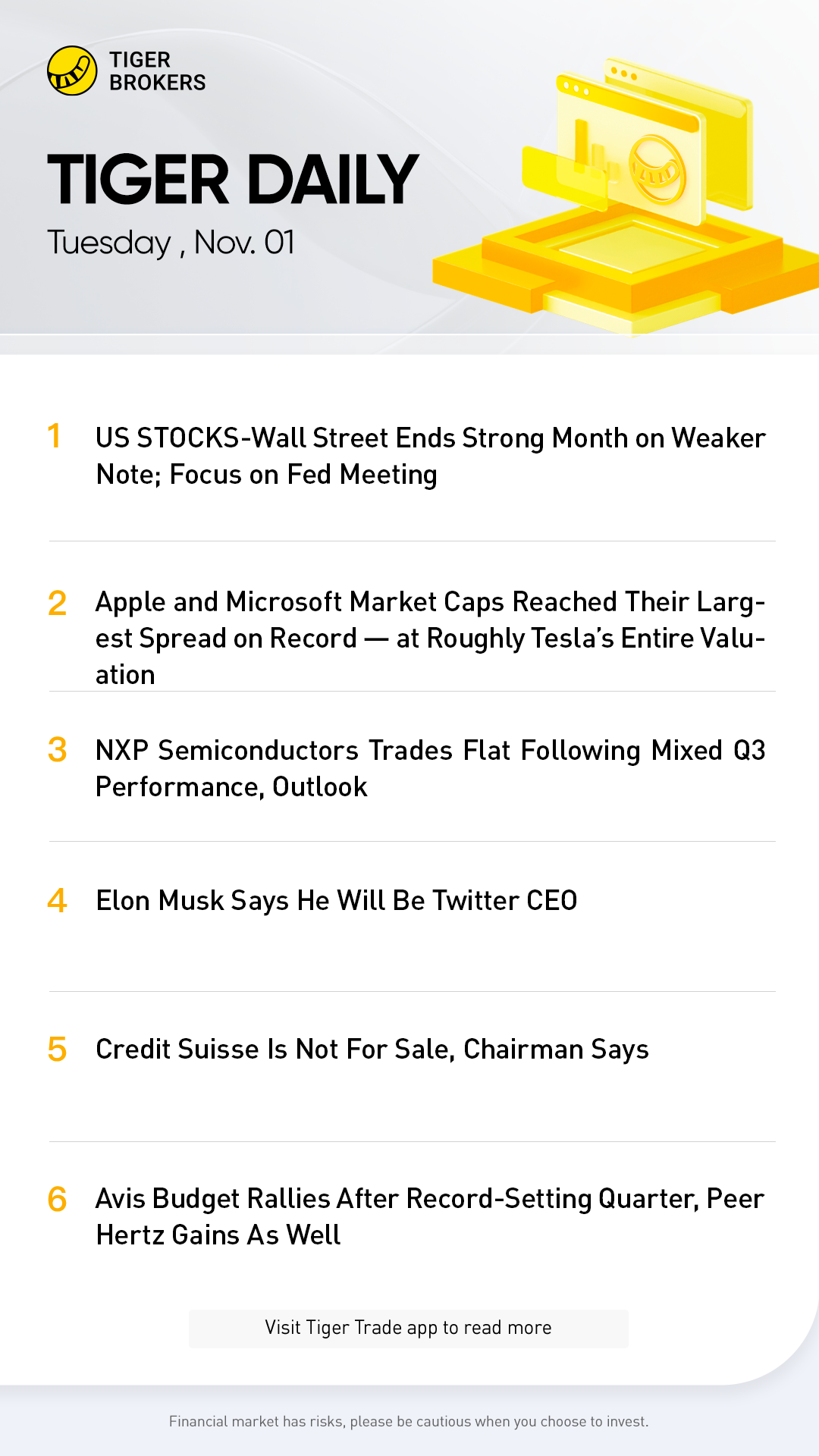
Task: Open the Credit Suisse Not For Sale headline
Action: (372, 1050)
